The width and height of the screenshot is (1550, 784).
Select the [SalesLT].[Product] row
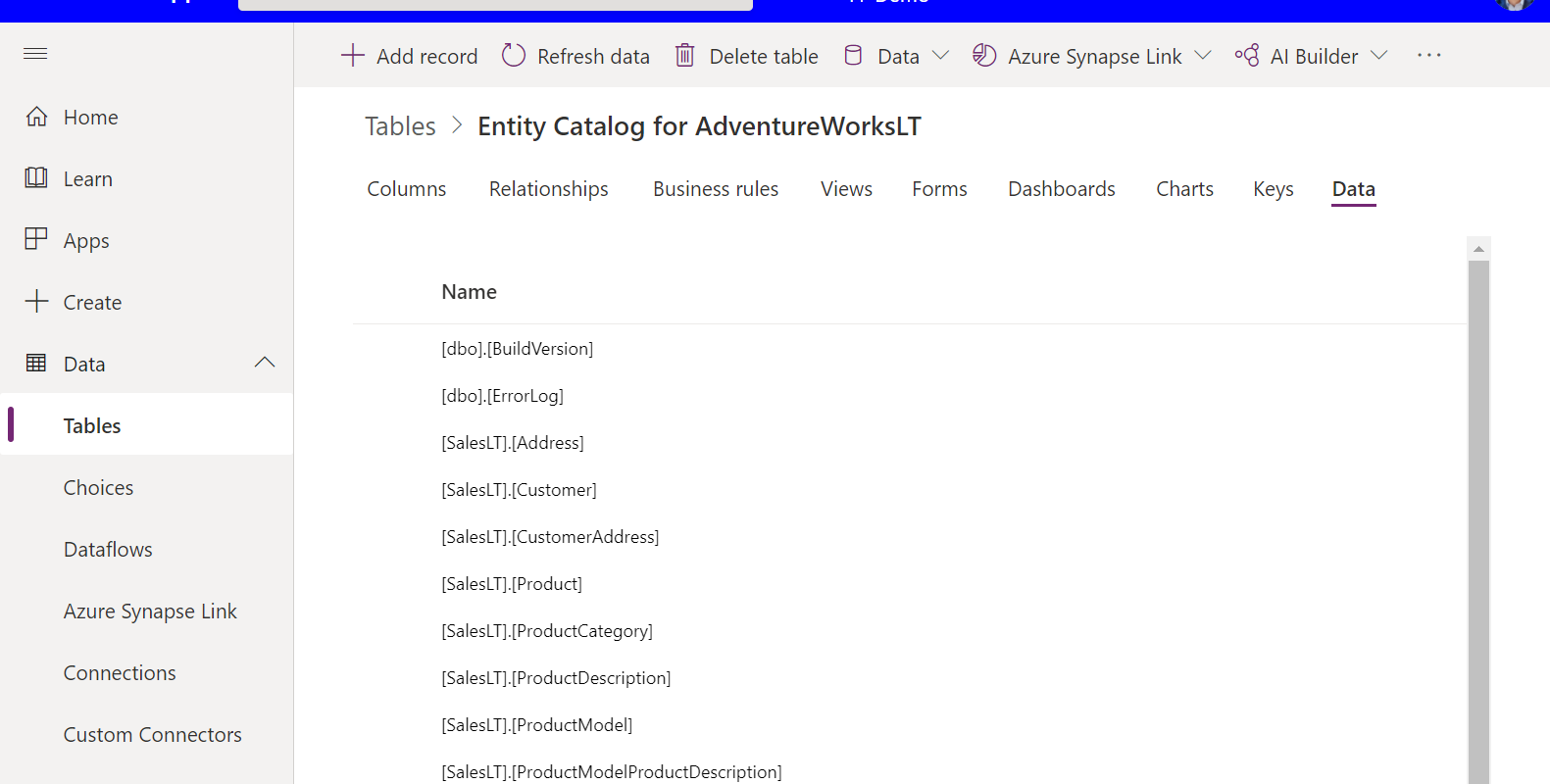[x=910, y=583]
